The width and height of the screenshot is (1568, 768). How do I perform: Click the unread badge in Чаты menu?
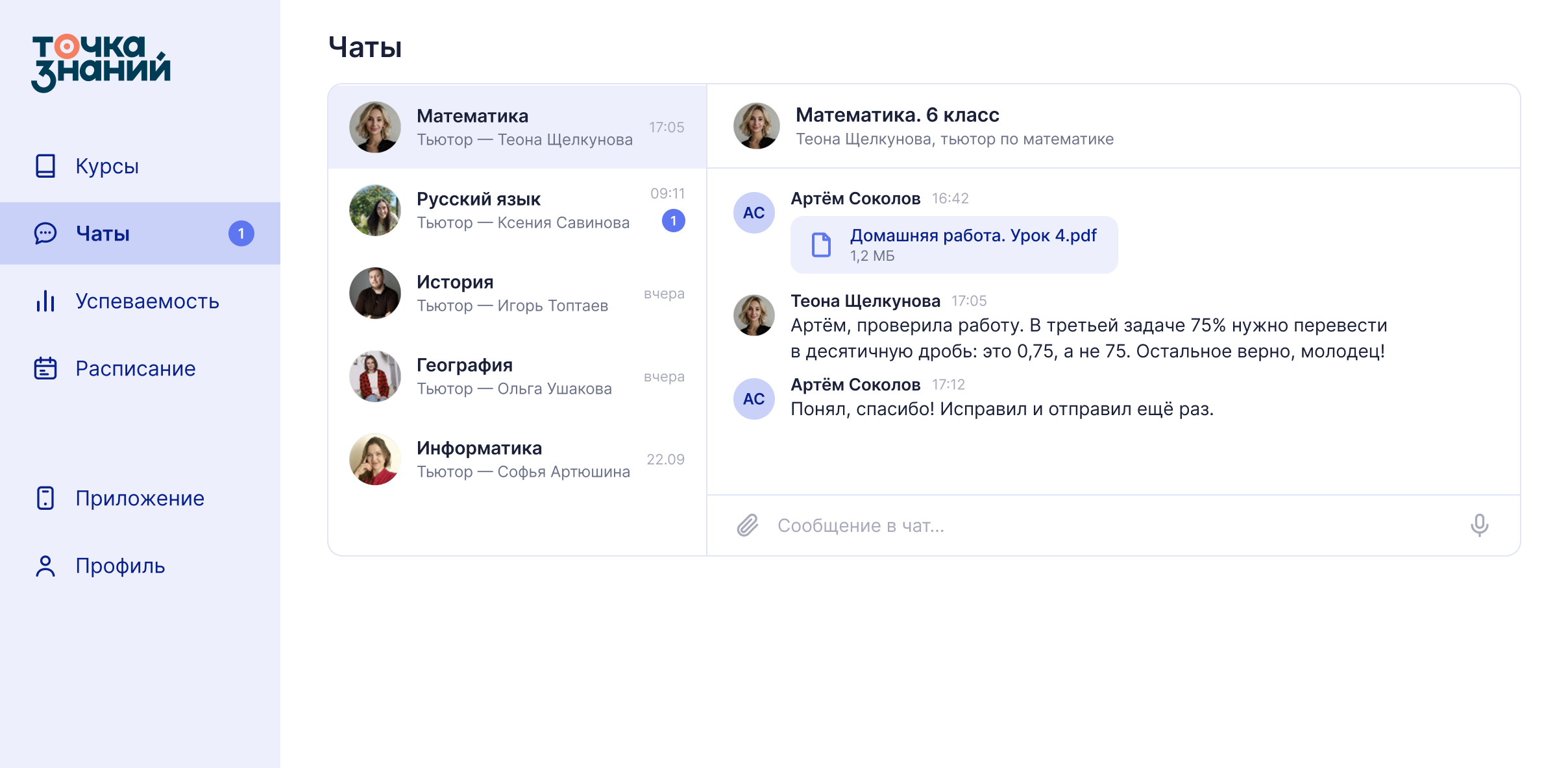point(241,234)
